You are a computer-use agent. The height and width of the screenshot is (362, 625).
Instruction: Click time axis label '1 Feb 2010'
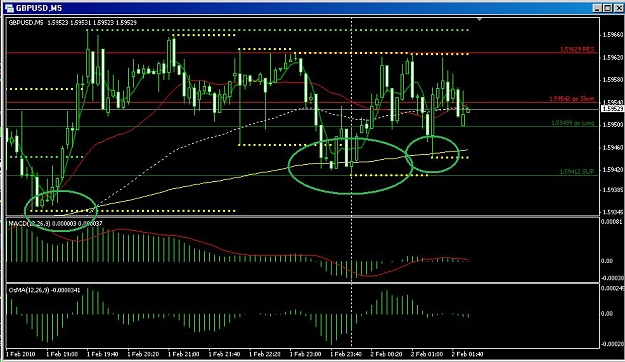click(x=21, y=354)
